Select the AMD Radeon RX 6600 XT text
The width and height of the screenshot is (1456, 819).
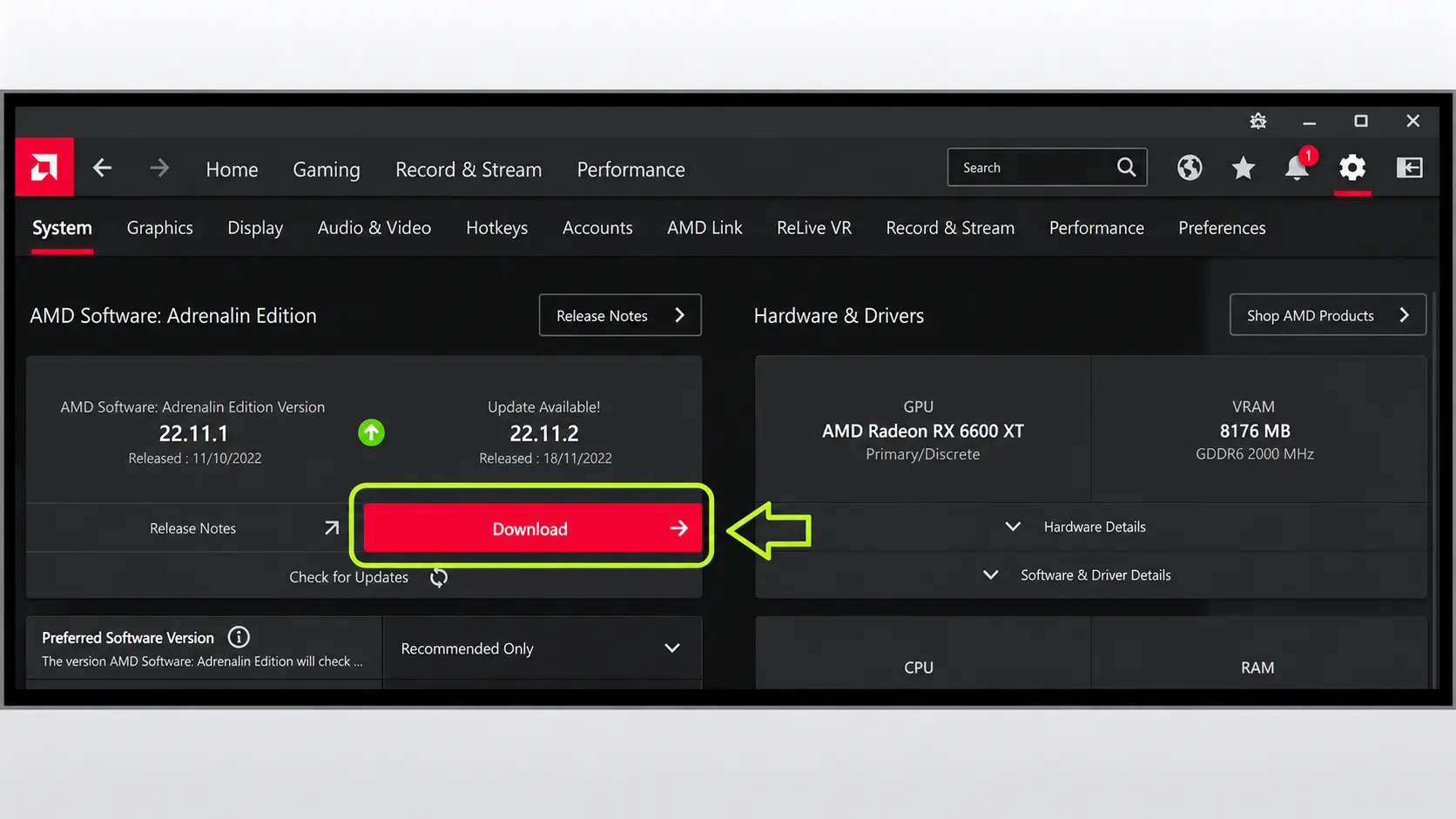pyautogui.click(x=923, y=432)
